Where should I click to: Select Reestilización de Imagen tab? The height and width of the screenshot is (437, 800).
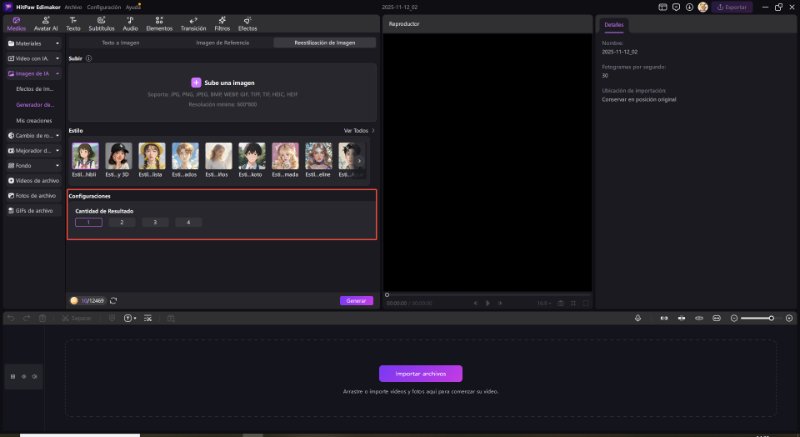tap(325, 43)
